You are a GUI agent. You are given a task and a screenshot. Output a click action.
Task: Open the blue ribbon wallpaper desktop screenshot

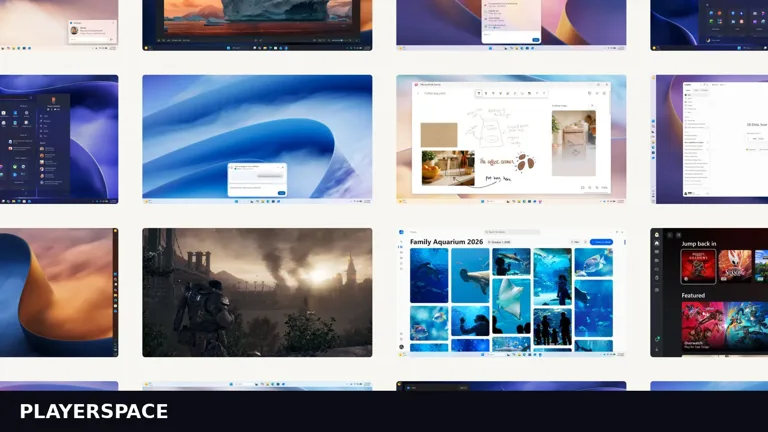pyautogui.click(x=257, y=139)
